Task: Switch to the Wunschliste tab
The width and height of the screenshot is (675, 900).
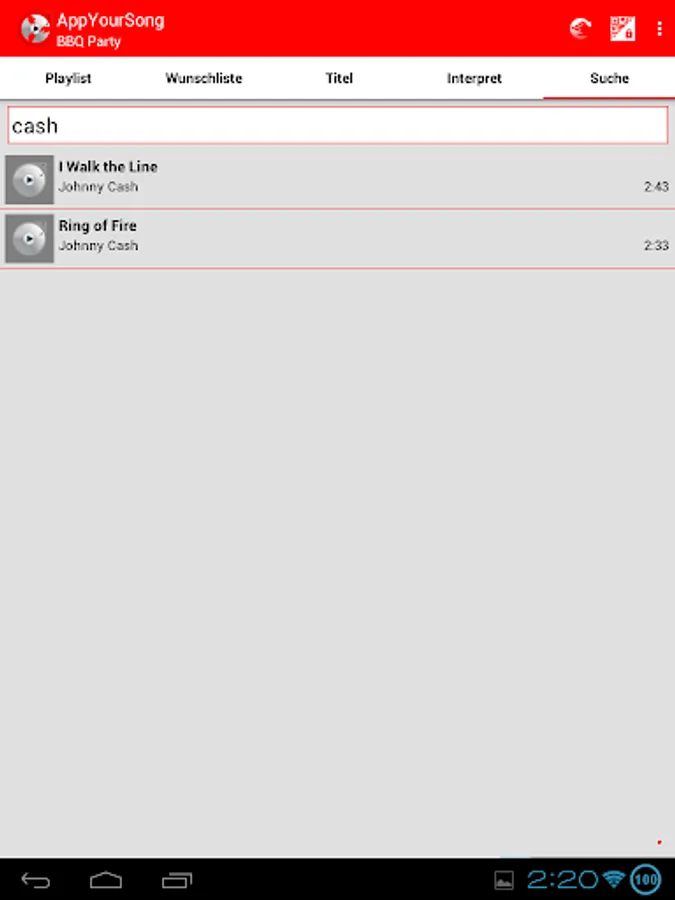Action: tap(204, 78)
